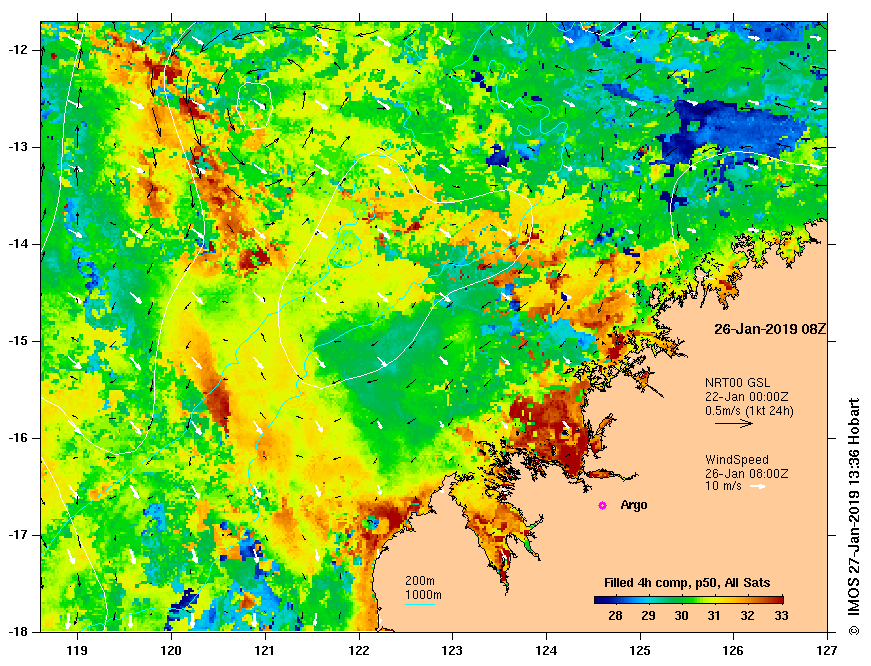Click the 32 color bar tick label
The width and height of the screenshot is (871, 666).
point(748,615)
